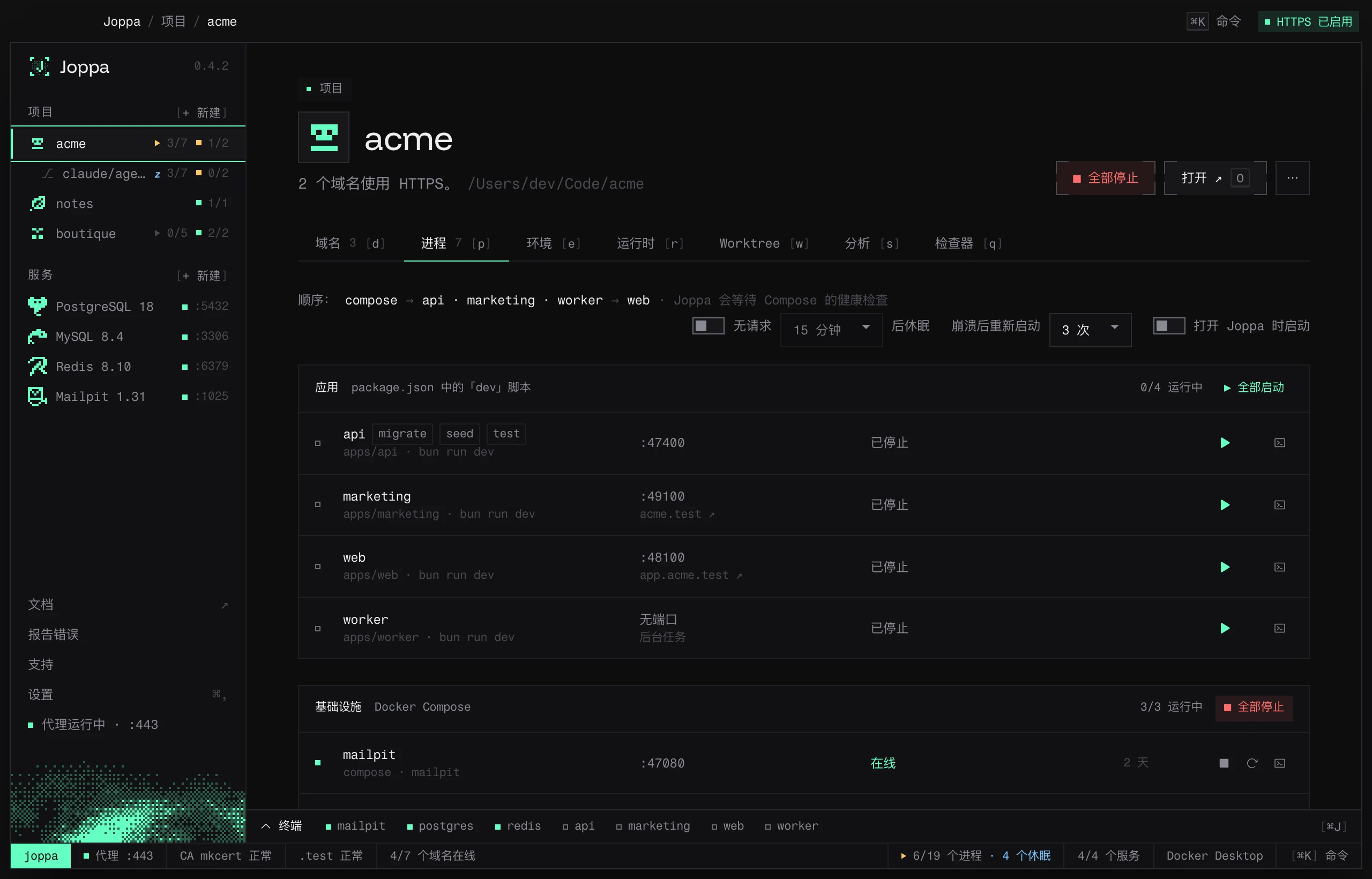Open the terminal for worker row

(x=1279, y=628)
